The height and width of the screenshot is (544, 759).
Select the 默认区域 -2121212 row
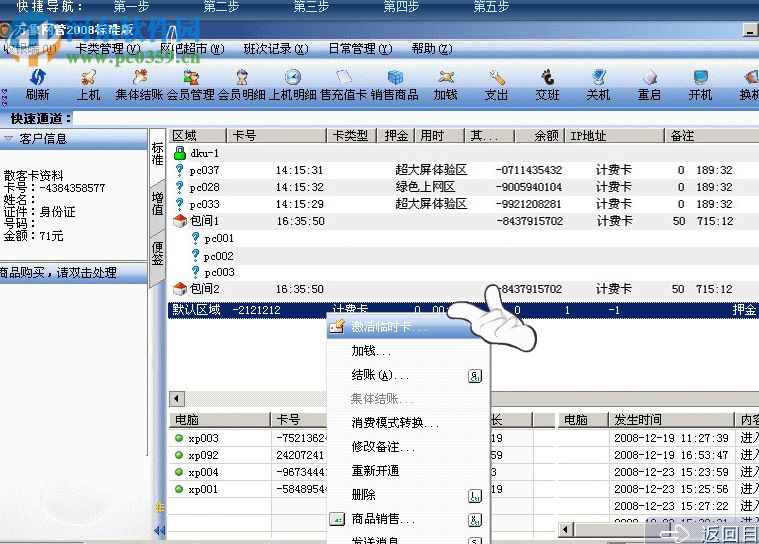[463, 310]
